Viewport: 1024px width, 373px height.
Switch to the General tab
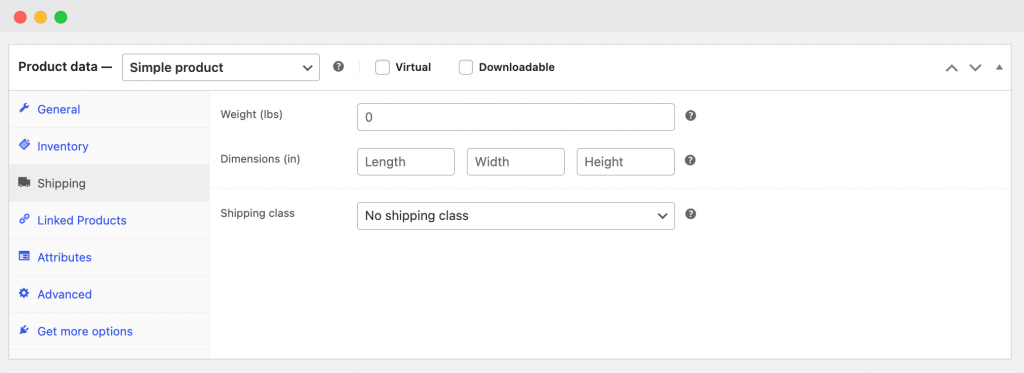109,109
